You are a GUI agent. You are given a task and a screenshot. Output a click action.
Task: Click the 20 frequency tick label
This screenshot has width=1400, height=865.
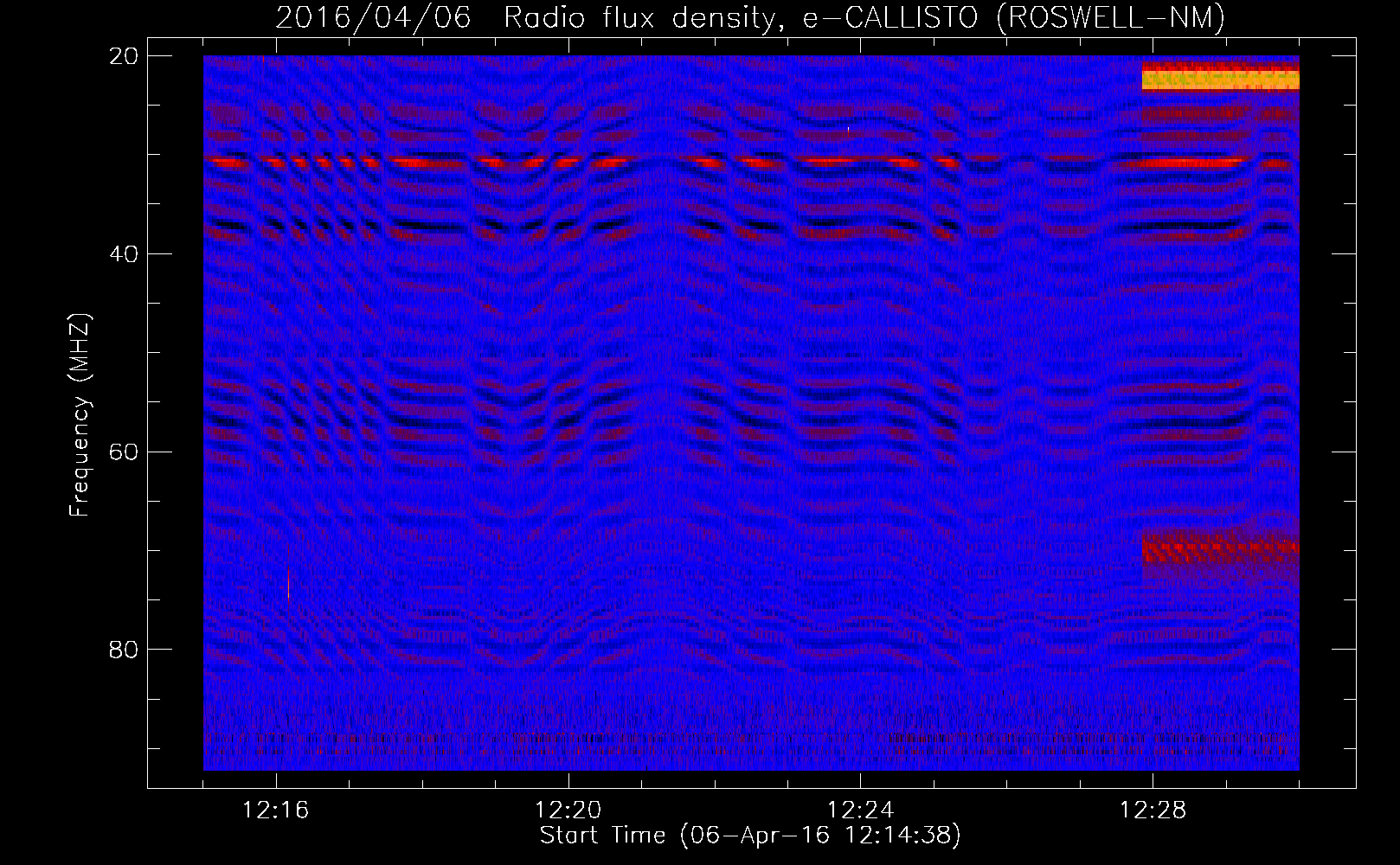[x=125, y=56]
